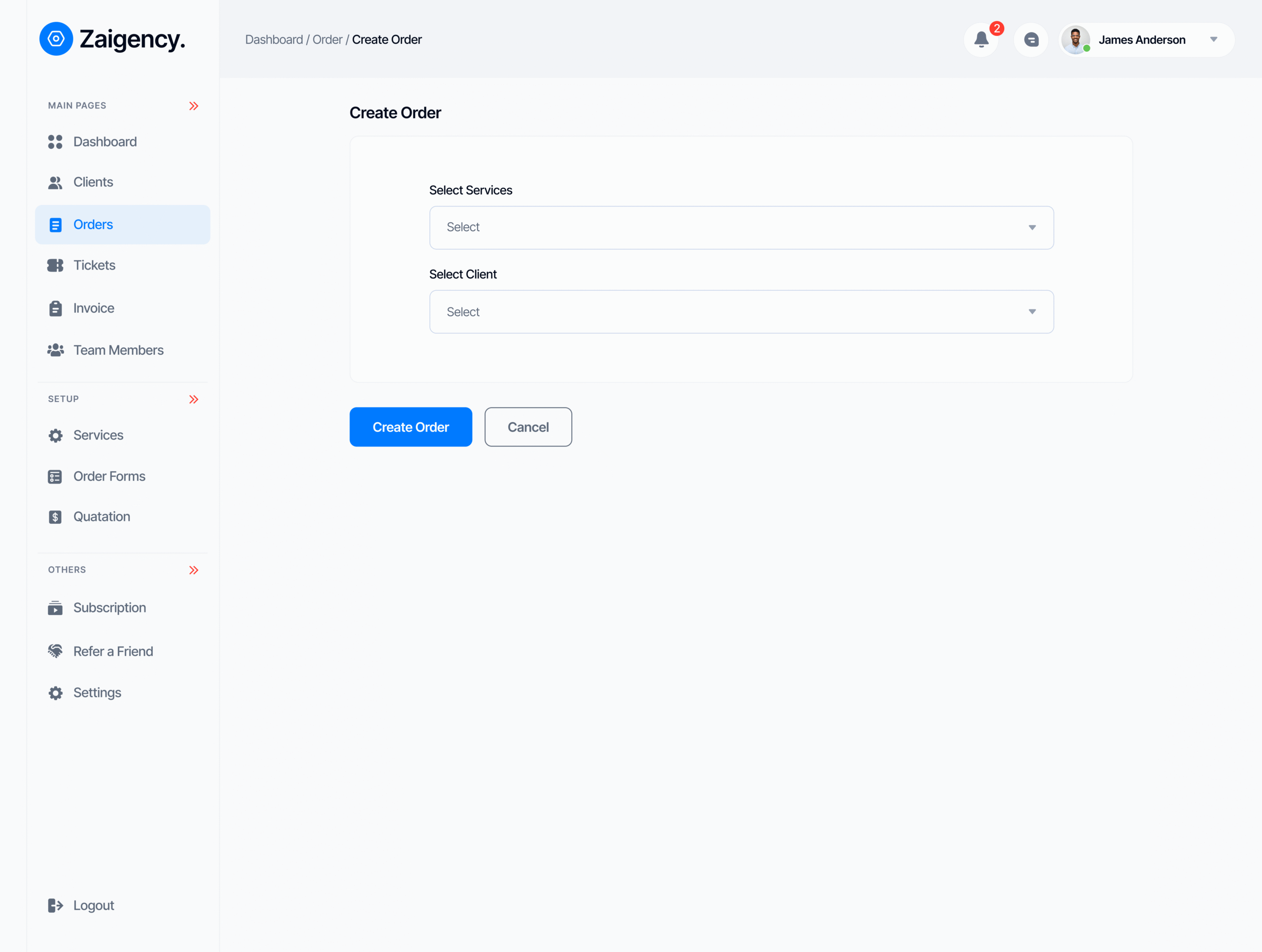This screenshot has height=952, width=1262.
Task: Expand the James Anderson account menu
Action: (x=1214, y=39)
